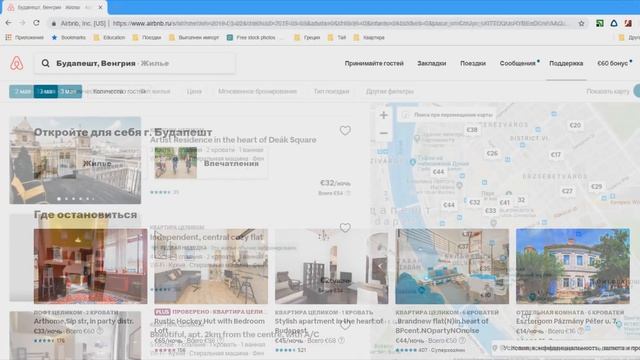Image resolution: width=640 pixels, height=360 pixels.
Task: Open the Сообщения menu item
Action: point(518,63)
